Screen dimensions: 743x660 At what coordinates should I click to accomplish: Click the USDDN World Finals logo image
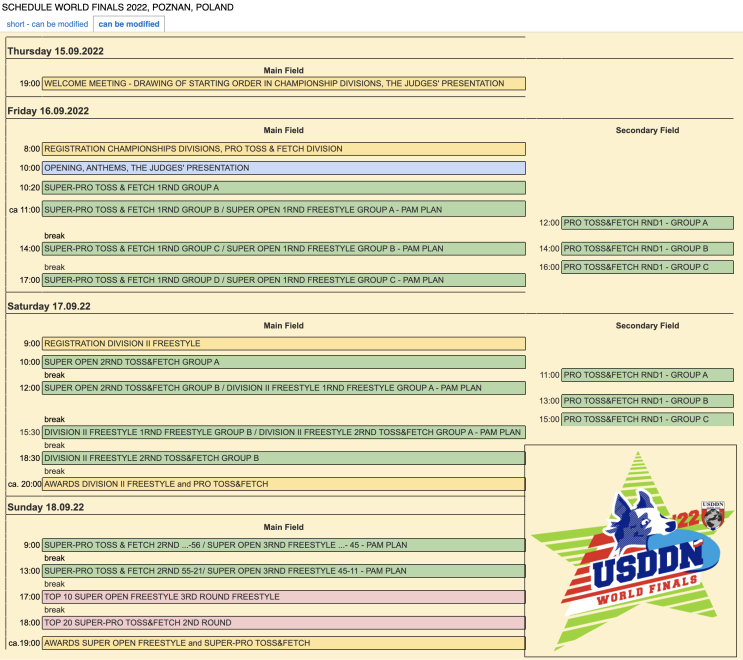click(631, 551)
